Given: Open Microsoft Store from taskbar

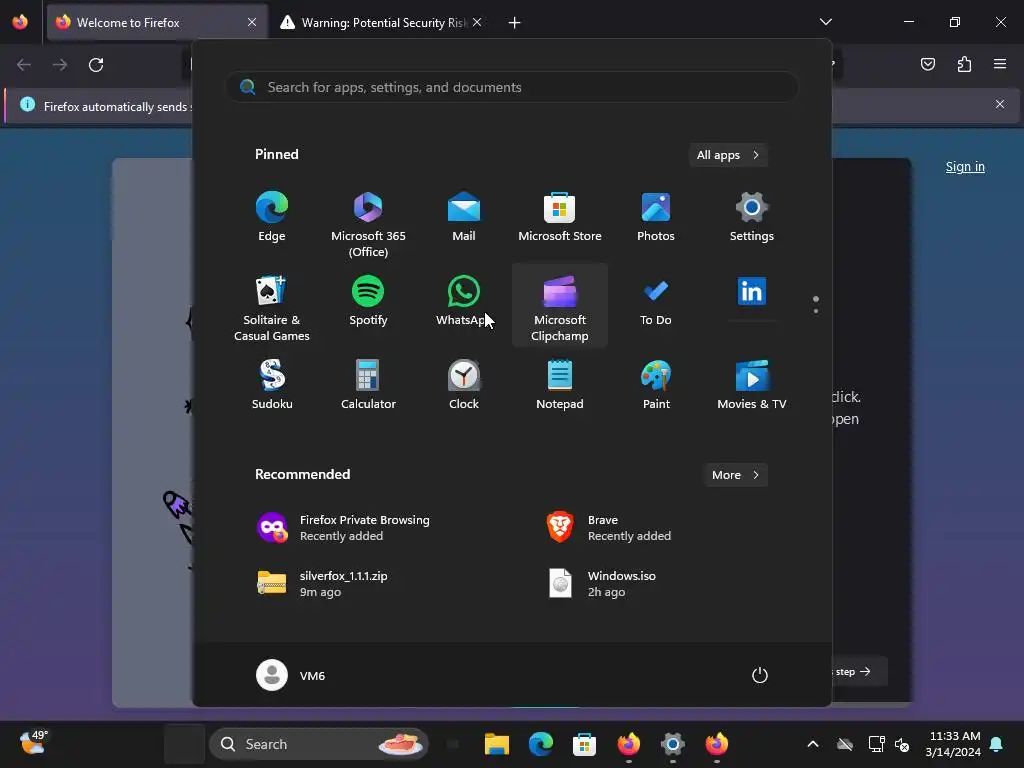Looking at the screenshot, I should [584, 744].
